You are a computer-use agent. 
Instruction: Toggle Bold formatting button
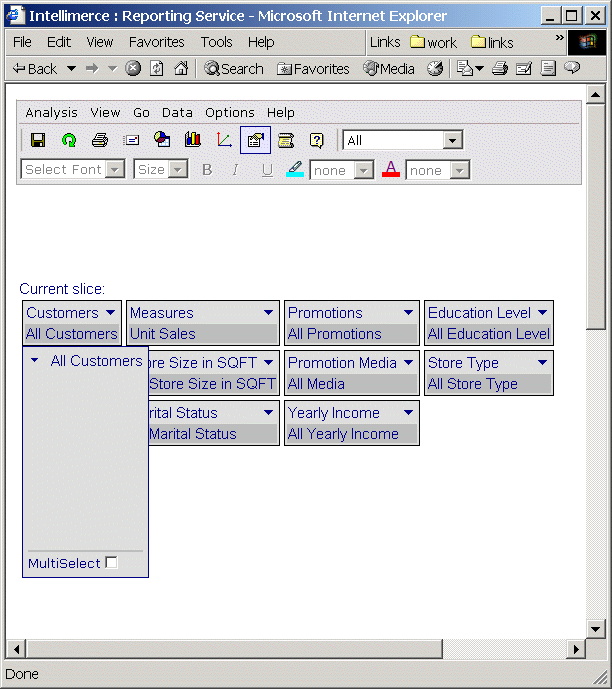pos(207,170)
